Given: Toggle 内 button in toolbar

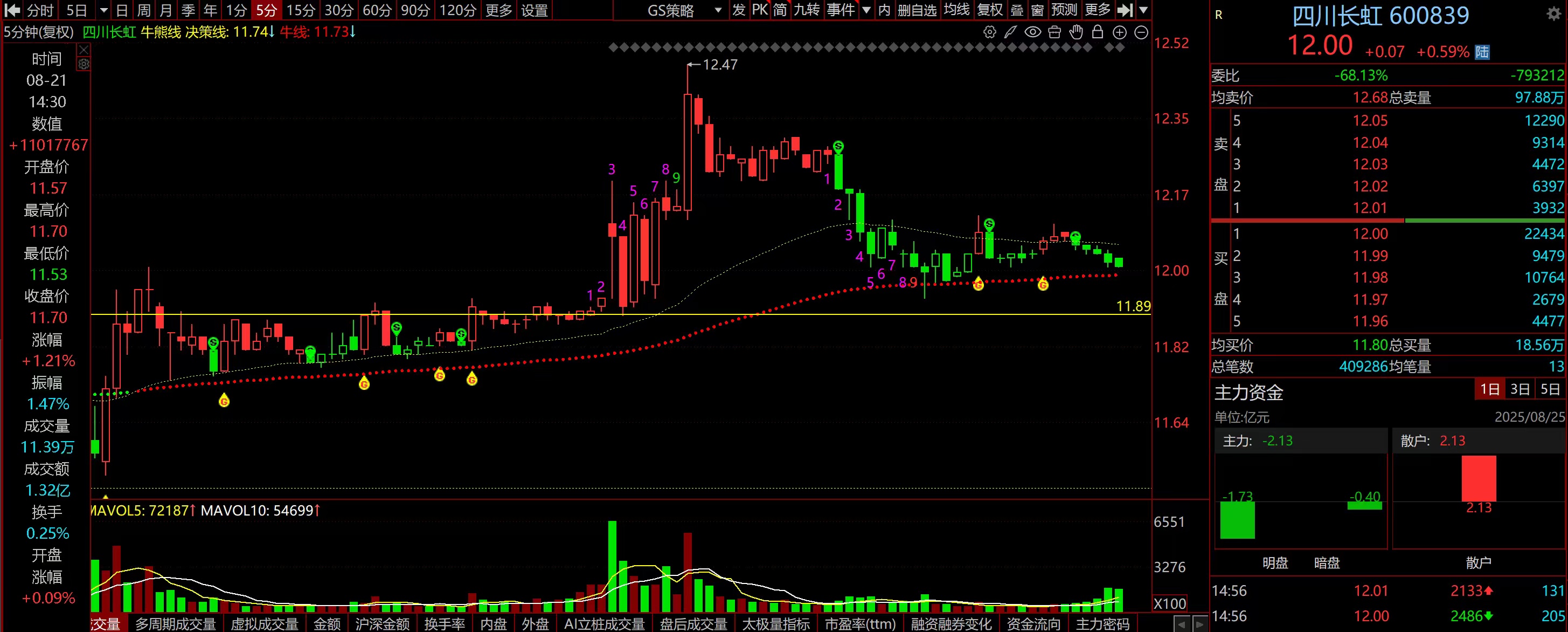Looking at the screenshot, I should [x=884, y=10].
